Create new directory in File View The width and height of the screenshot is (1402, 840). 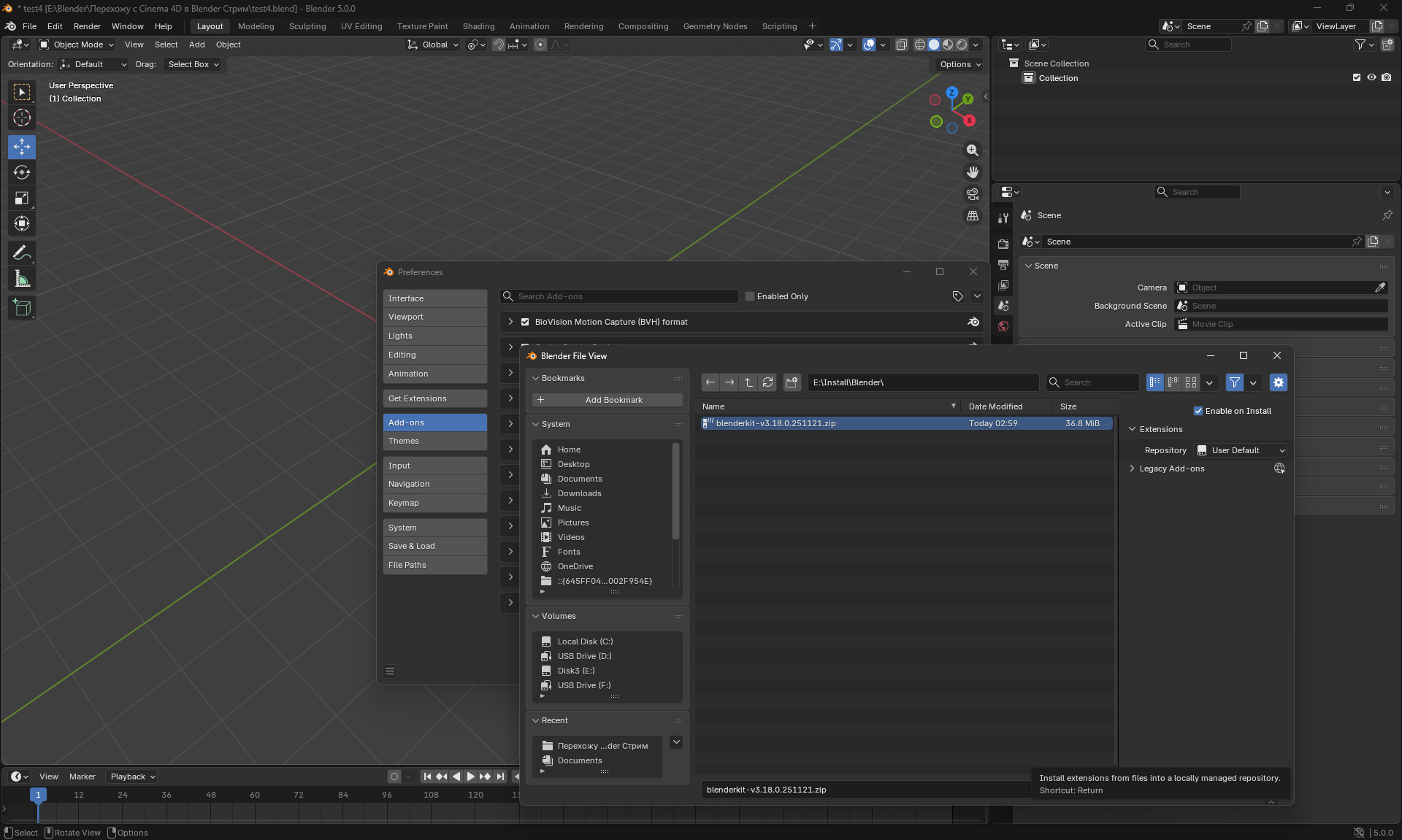pyautogui.click(x=792, y=382)
